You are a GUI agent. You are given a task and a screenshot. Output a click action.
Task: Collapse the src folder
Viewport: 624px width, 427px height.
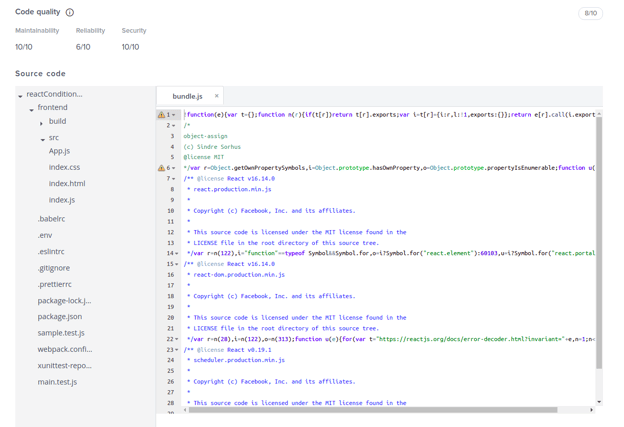[43, 140]
